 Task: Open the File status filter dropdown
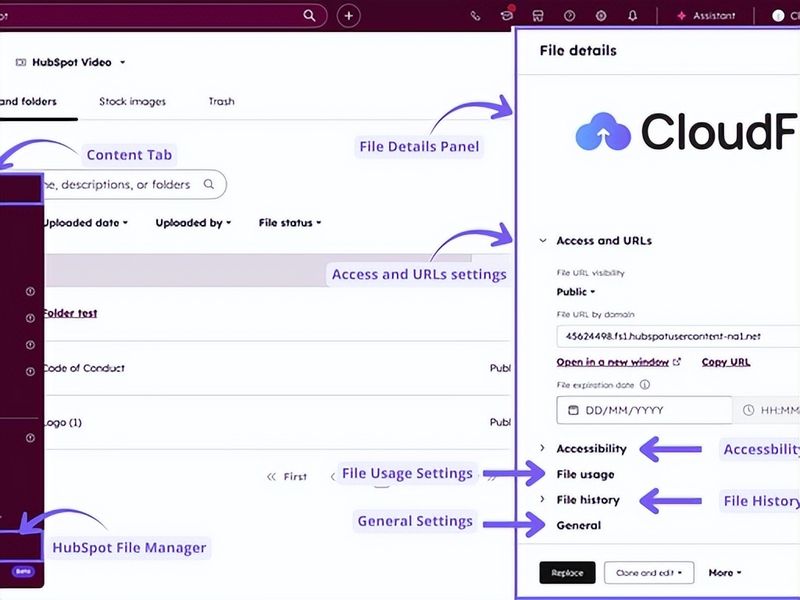click(x=290, y=223)
